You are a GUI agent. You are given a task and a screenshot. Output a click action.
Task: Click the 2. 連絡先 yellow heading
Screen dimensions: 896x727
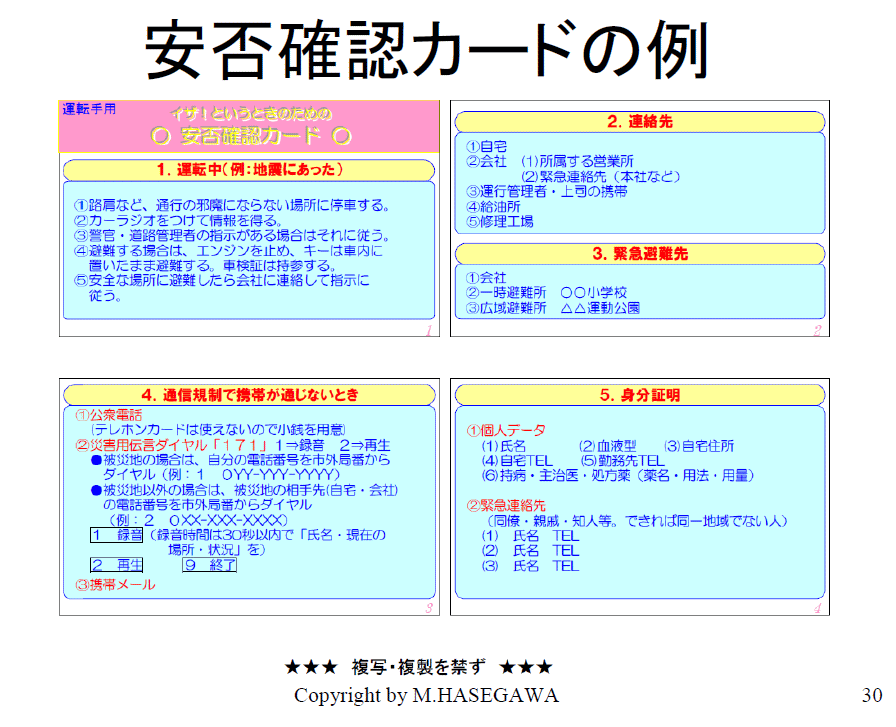click(639, 122)
